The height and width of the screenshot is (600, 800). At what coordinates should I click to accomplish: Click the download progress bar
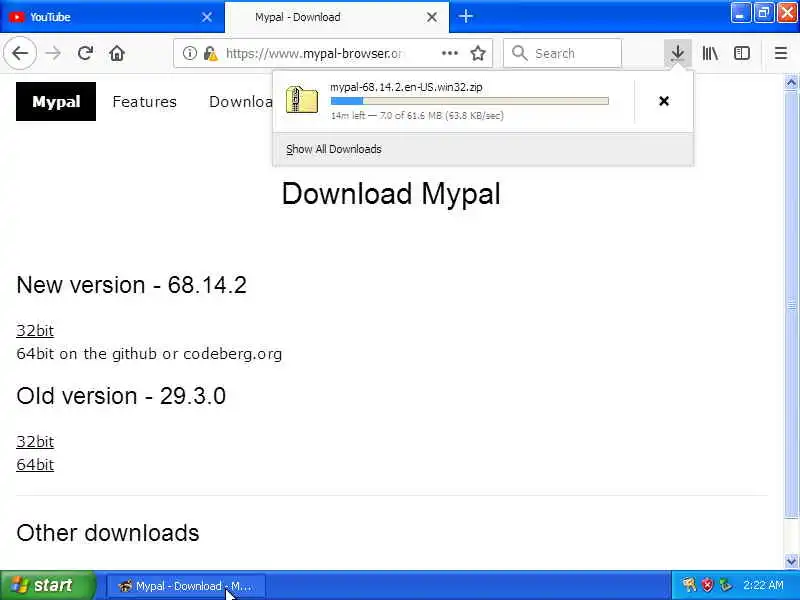click(x=469, y=101)
